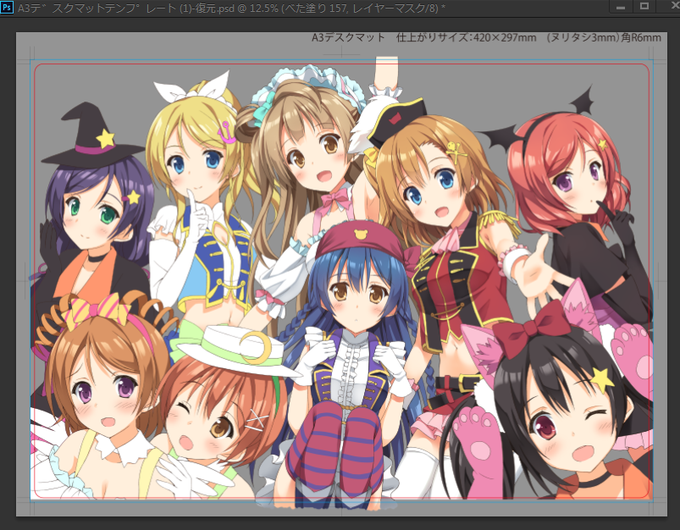Click the Photoshop Ps icon in title bar
The height and width of the screenshot is (530, 680).
(x=7, y=8)
